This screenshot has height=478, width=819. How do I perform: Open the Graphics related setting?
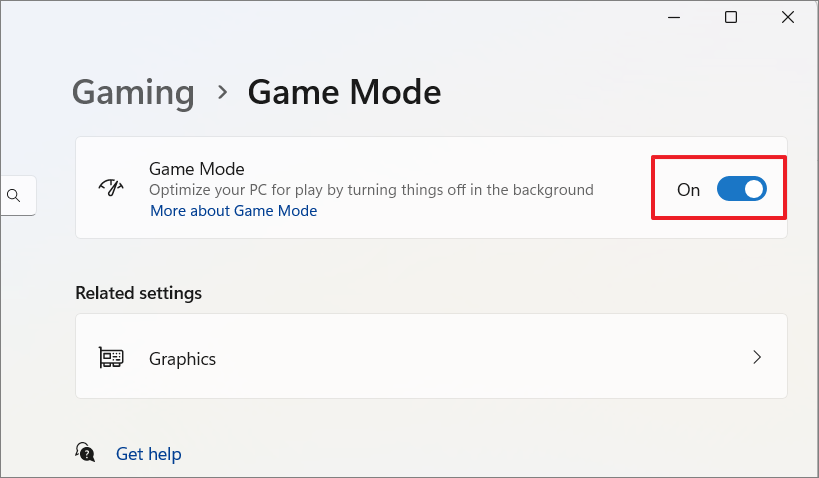click(x=431, y=356)
